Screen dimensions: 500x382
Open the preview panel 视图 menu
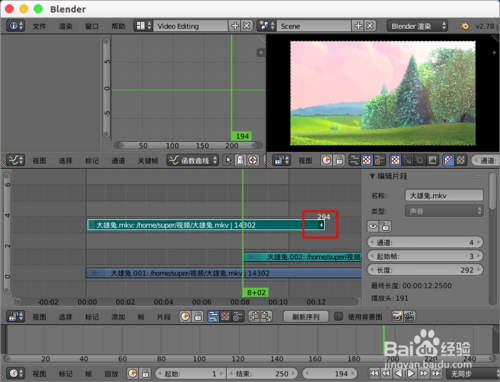[x=305, y=161]
